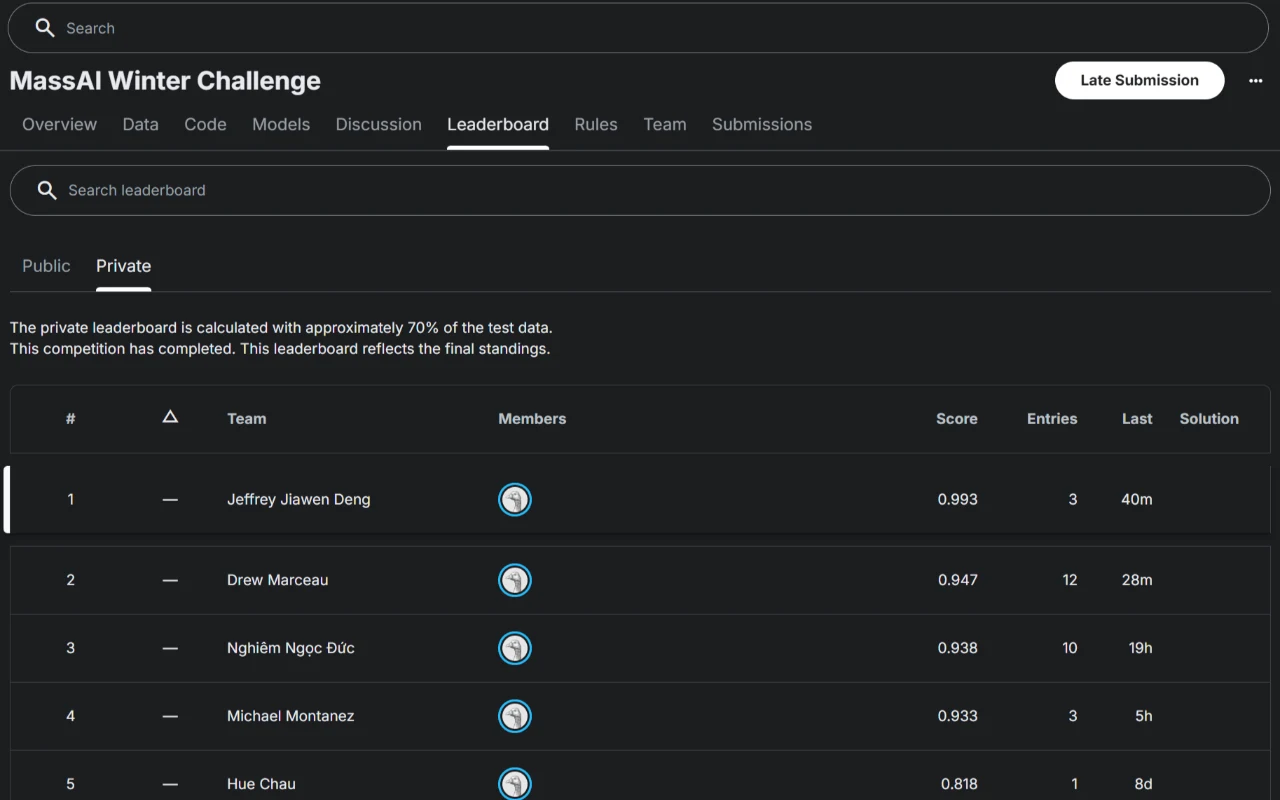Select the Leaderboard tab

tap(498, 124)
